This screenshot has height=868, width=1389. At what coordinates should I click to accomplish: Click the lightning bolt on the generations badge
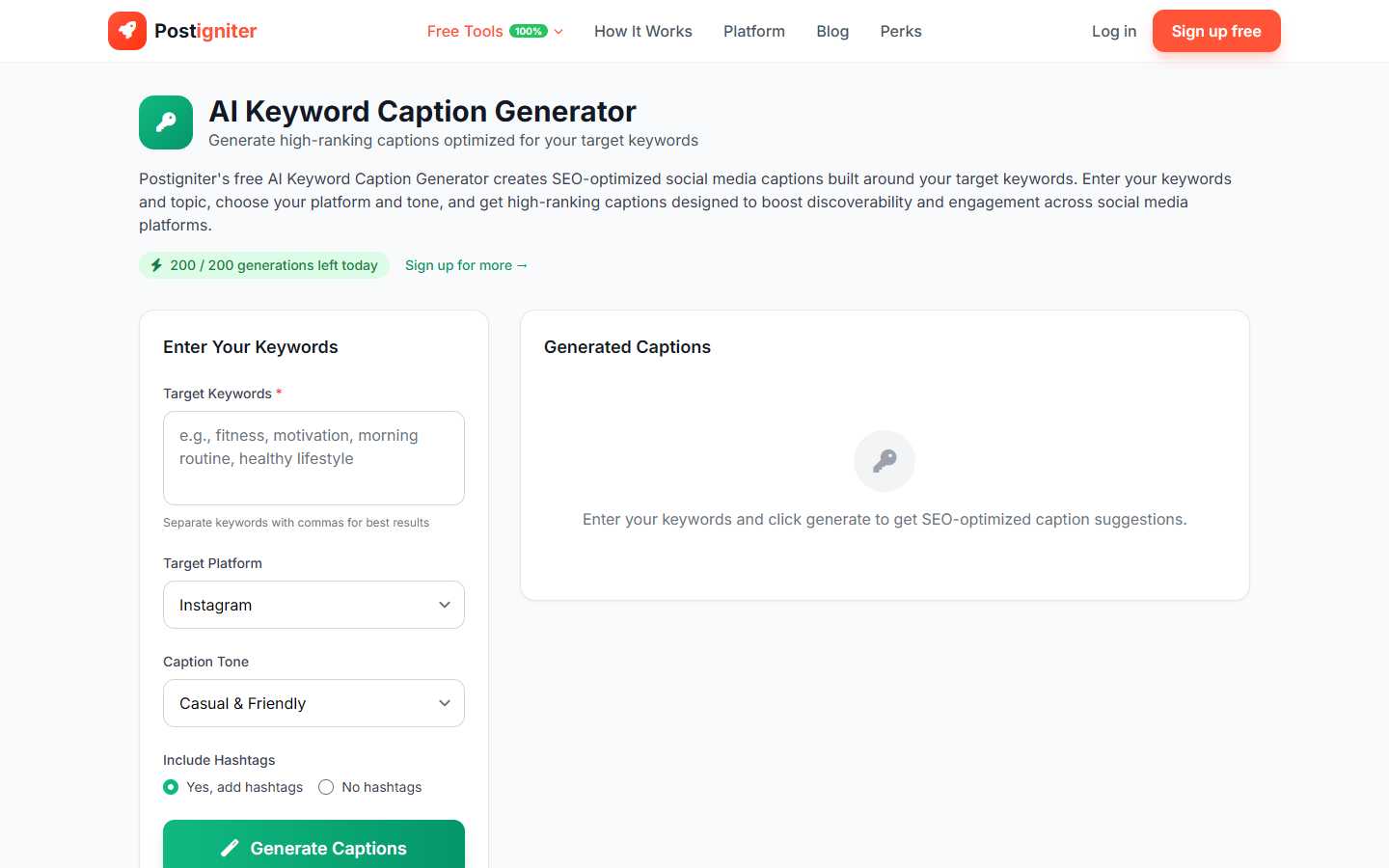tap(156, 264)
